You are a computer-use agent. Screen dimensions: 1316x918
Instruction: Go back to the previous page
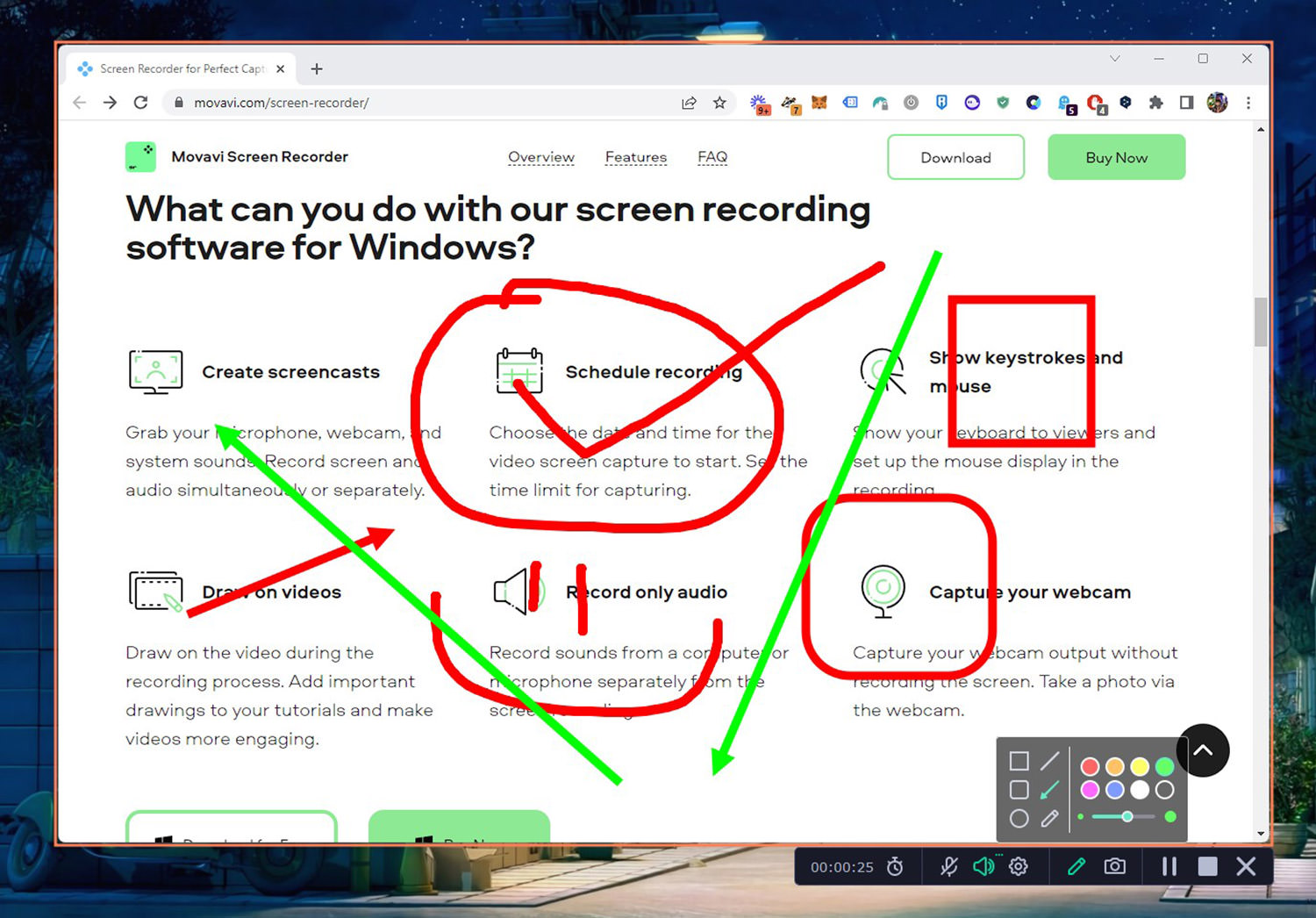(80, 103)
